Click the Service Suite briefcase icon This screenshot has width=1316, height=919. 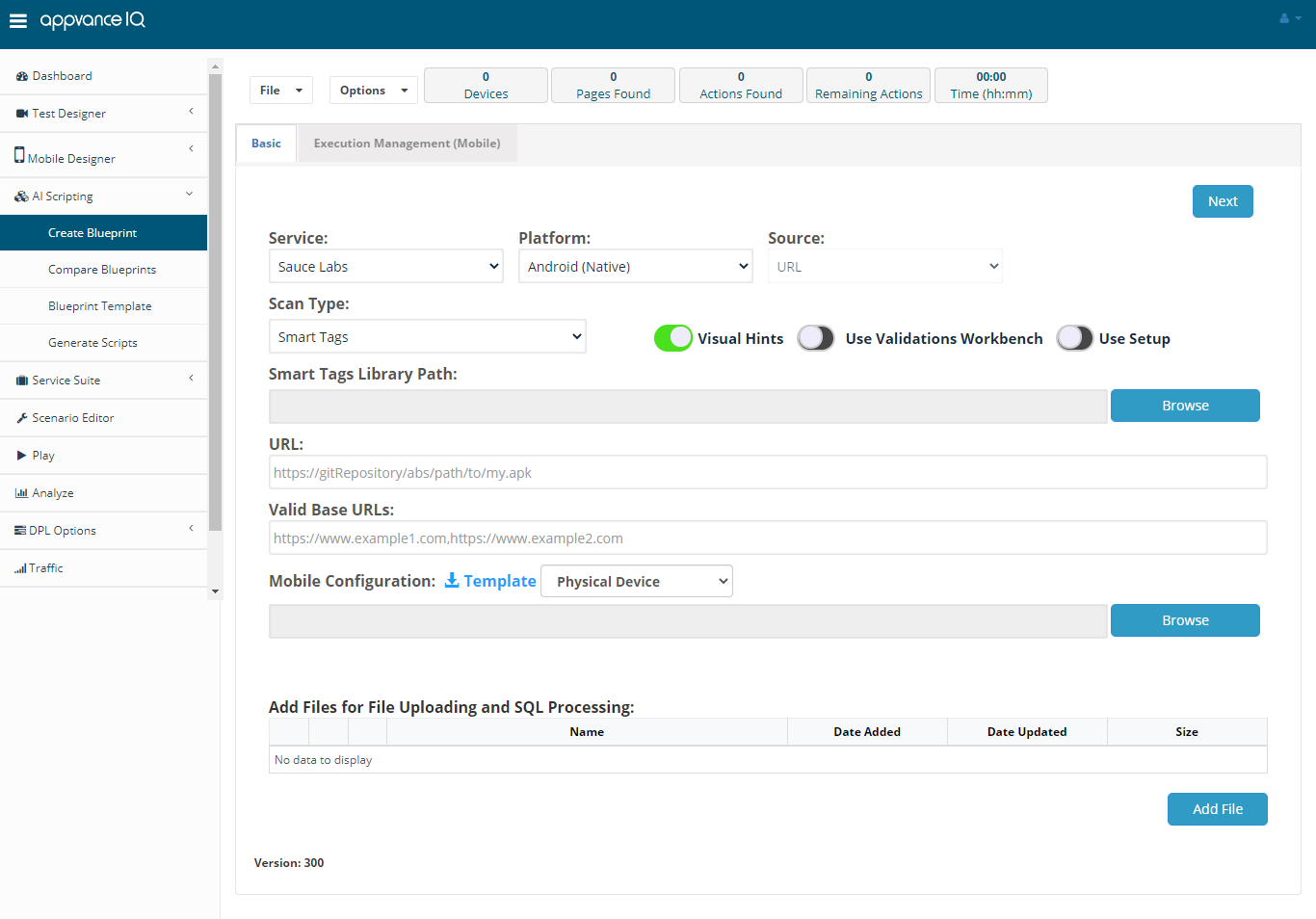(x=22, y=381)
